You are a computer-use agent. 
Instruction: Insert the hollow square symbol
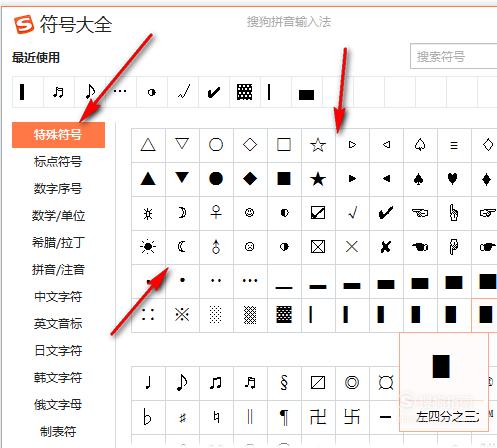(284, 145)
